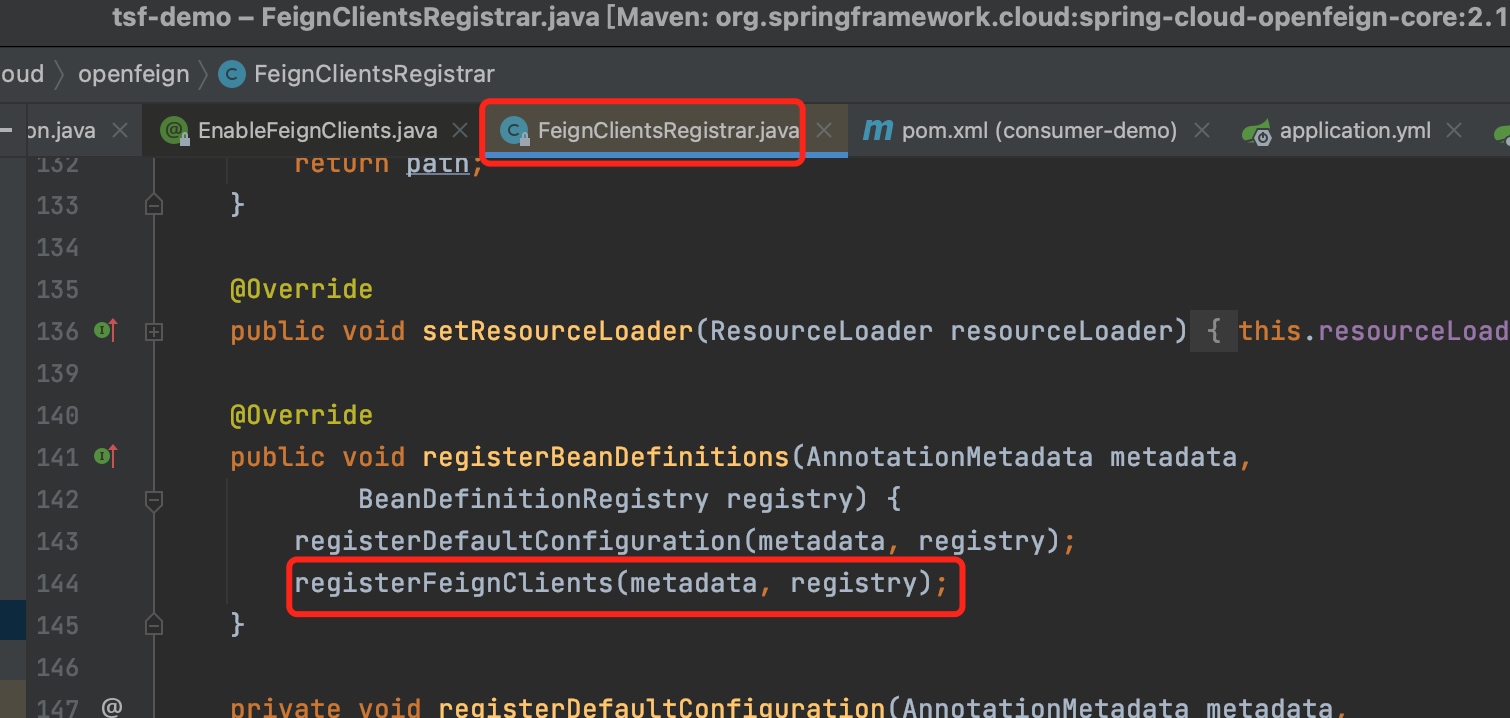This screenshot has width=1510, height=718.
Task: Click the YAML file icon on application.yml tab
Action: tap(1256, 131)
